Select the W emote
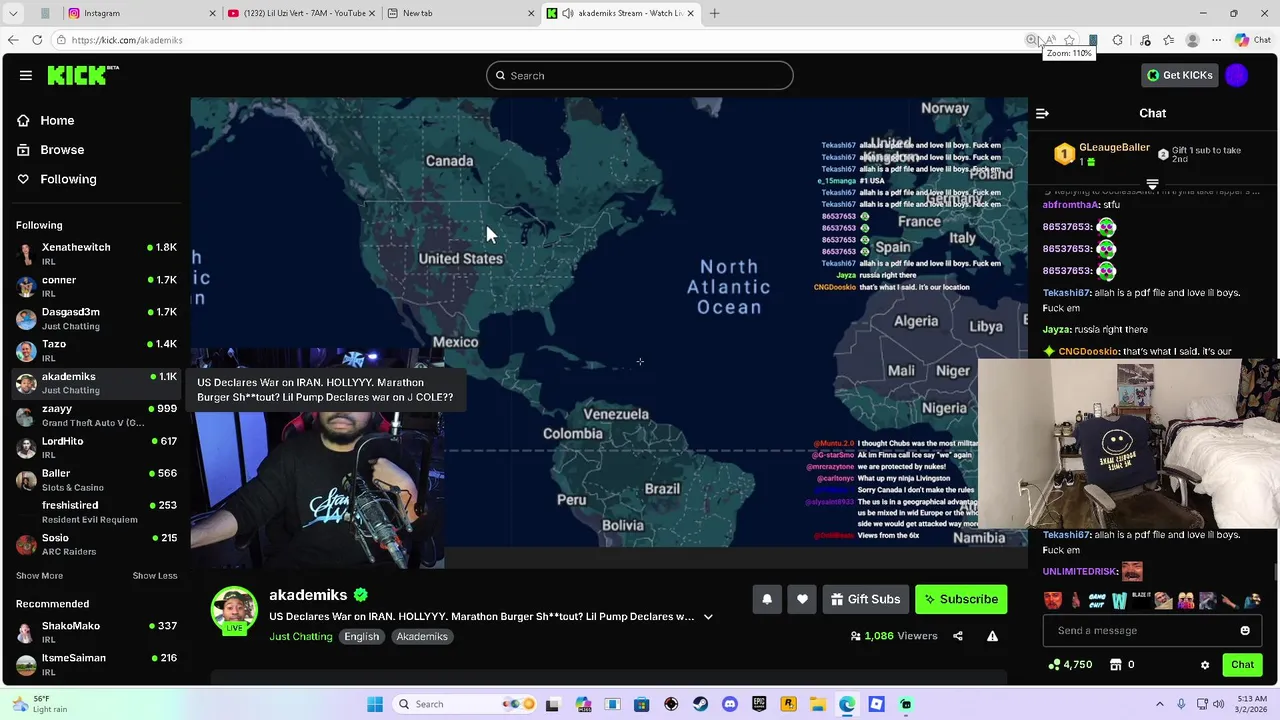The height and width of the screenshot is (720, 1280). [1119, 601]
